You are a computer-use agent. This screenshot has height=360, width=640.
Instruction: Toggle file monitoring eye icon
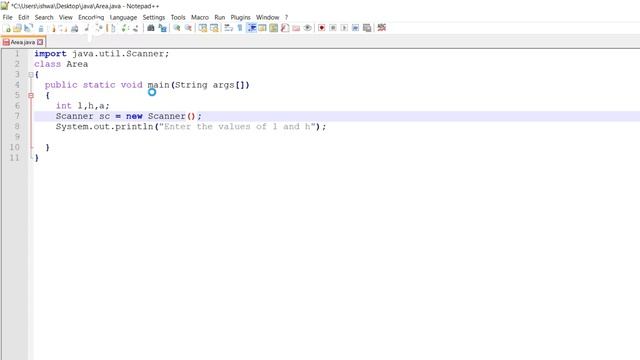click(x=308, y=28)
